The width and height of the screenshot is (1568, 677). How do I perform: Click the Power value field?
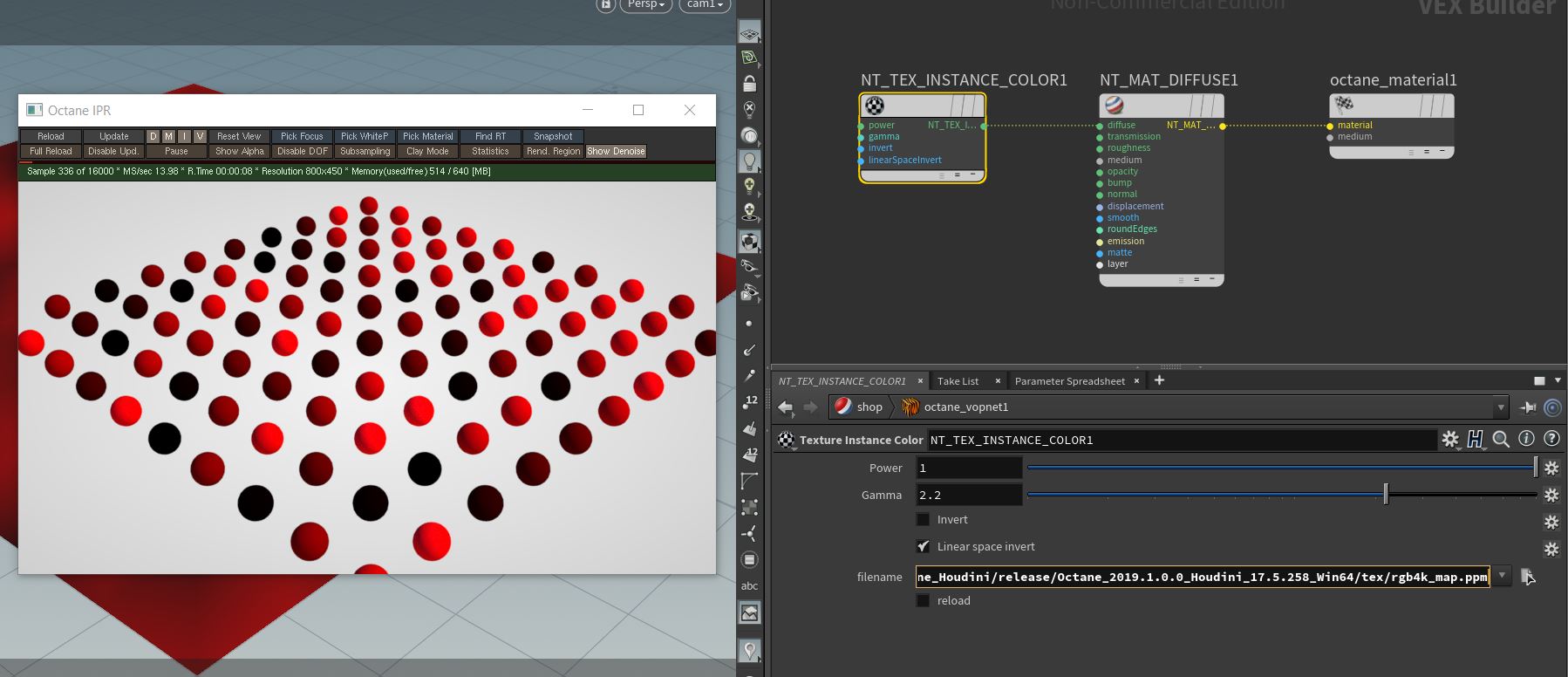968,468
